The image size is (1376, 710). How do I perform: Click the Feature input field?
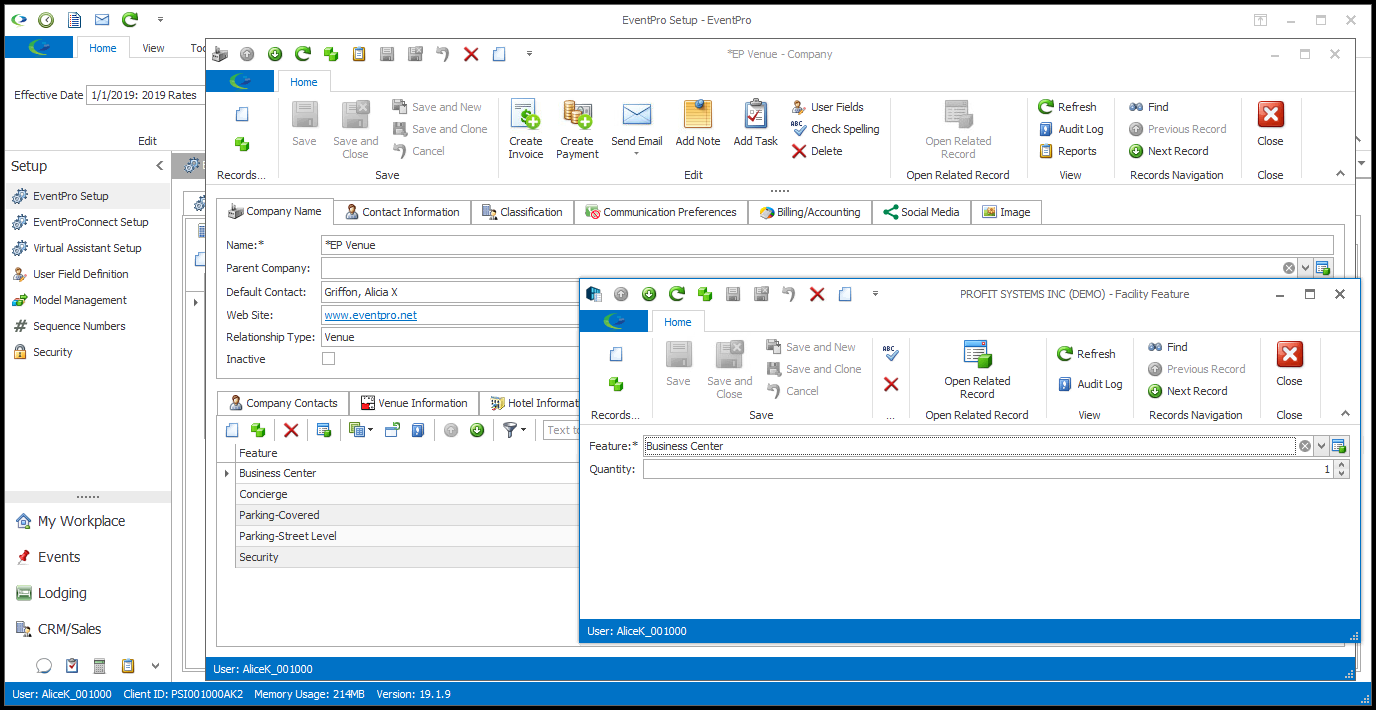pyautogui.click(x=968, y=446)
